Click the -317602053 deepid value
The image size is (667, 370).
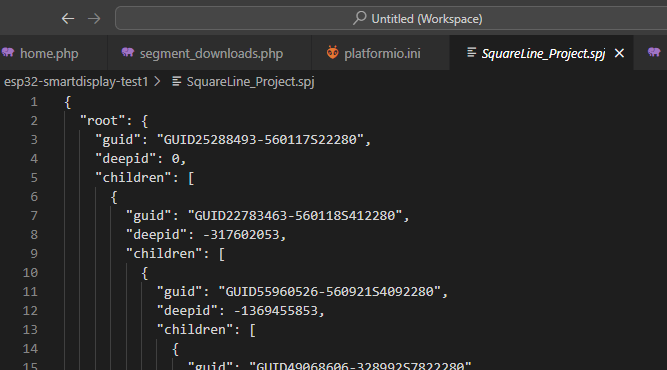(x=241, y=235)
